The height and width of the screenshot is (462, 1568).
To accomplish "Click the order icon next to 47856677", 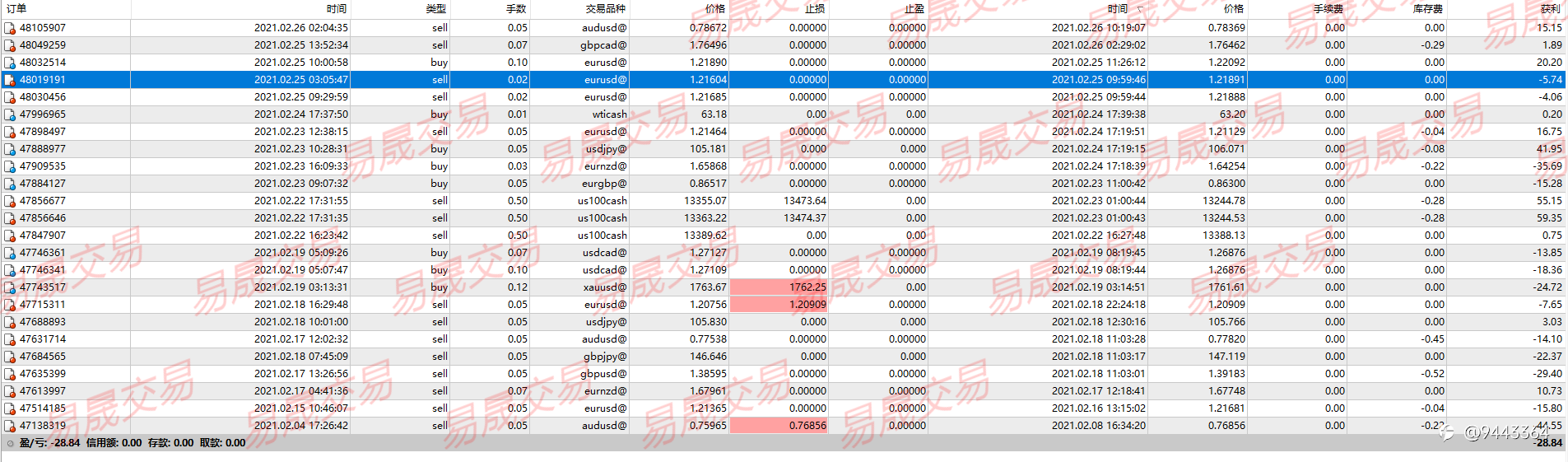I will pyautogui.click(x=10, y=201).
